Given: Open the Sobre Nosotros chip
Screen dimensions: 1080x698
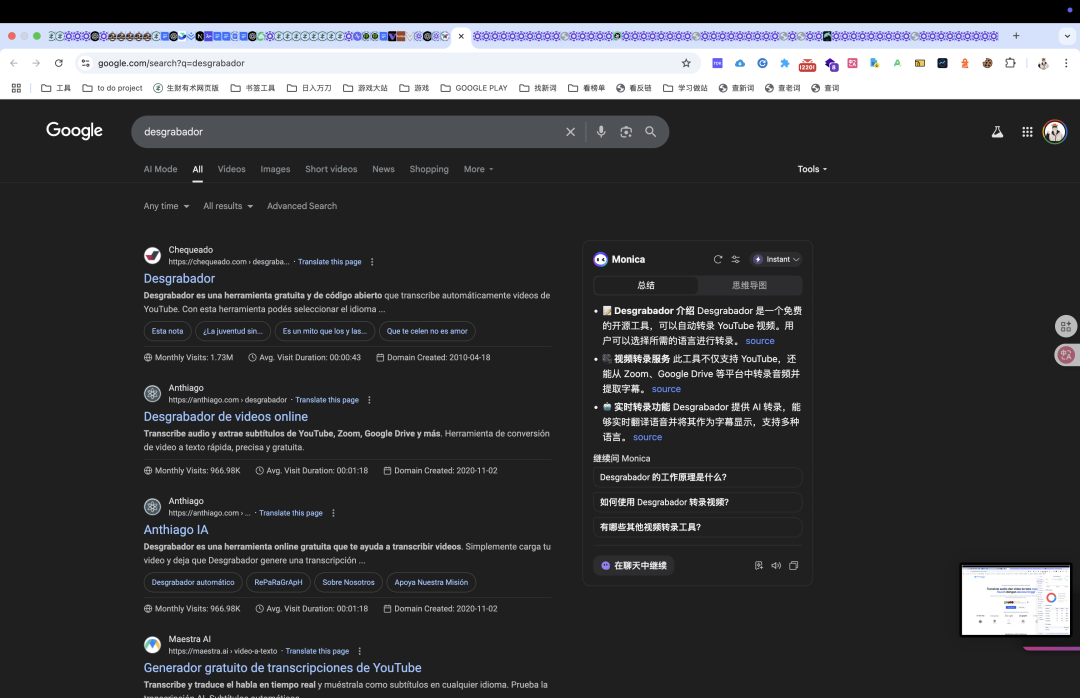Looking at the screenshot, I should click(x=349, y=582).
